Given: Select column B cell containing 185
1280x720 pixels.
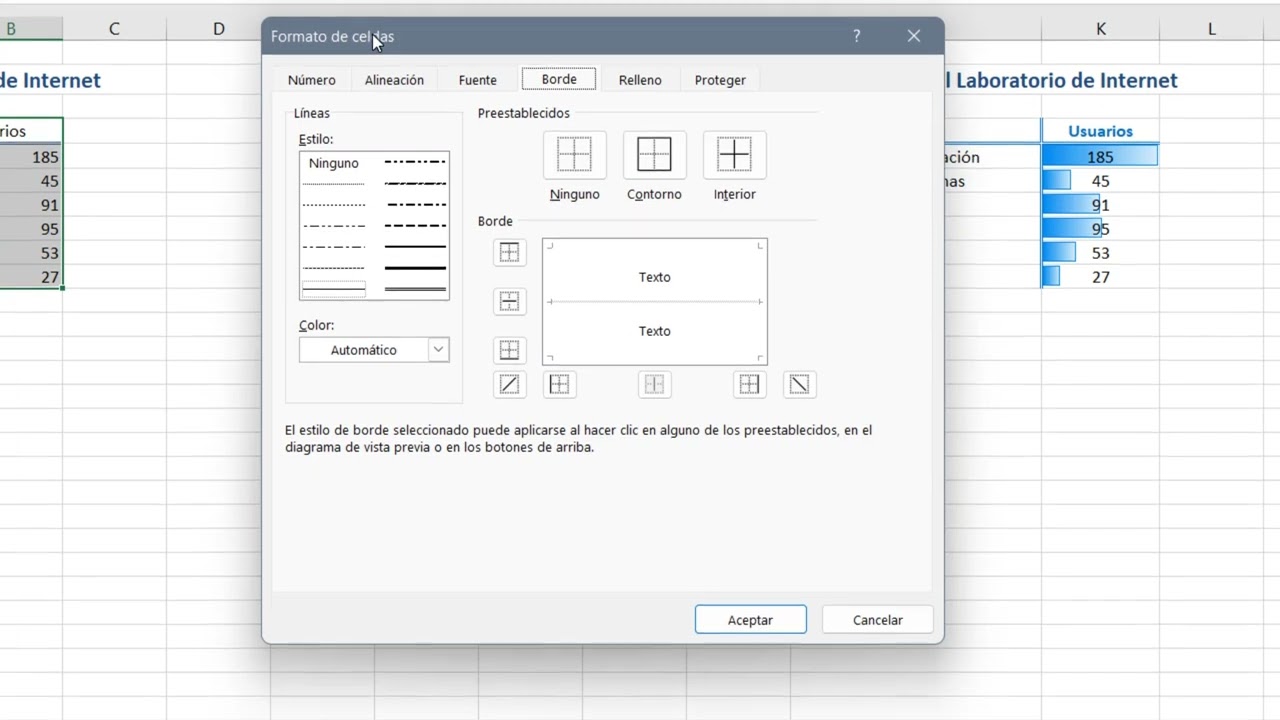Looking at the screenshot, I should tap(31, 157).
